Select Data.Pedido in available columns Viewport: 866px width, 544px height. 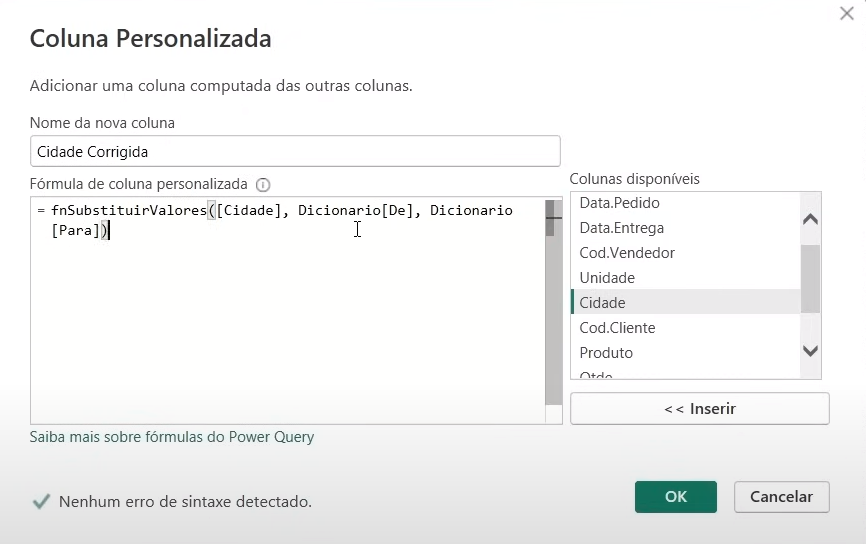(x=619, y=203)
